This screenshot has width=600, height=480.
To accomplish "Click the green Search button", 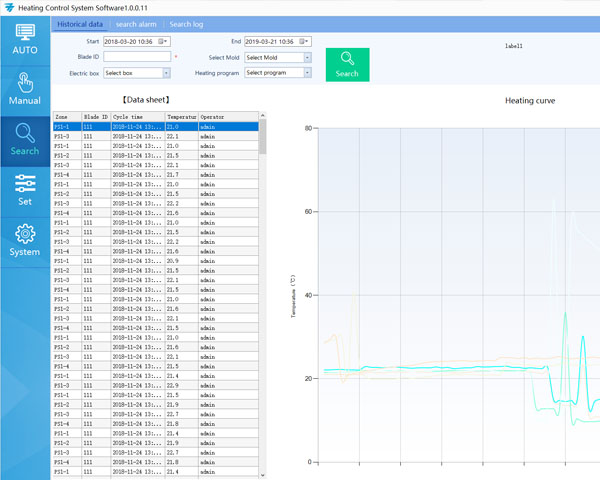I will coord(347,64).
